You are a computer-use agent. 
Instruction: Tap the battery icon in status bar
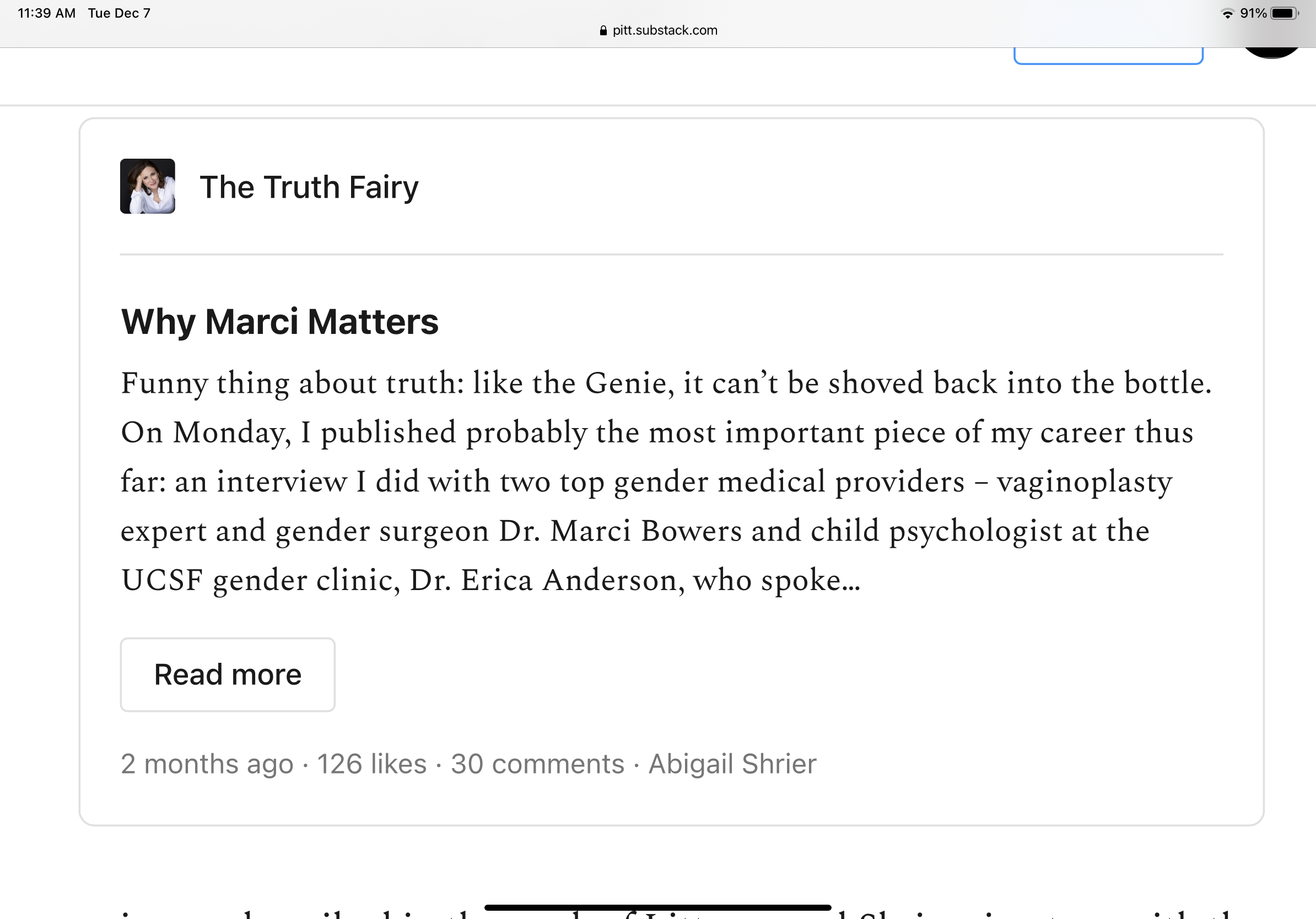tap(1285, 13)
